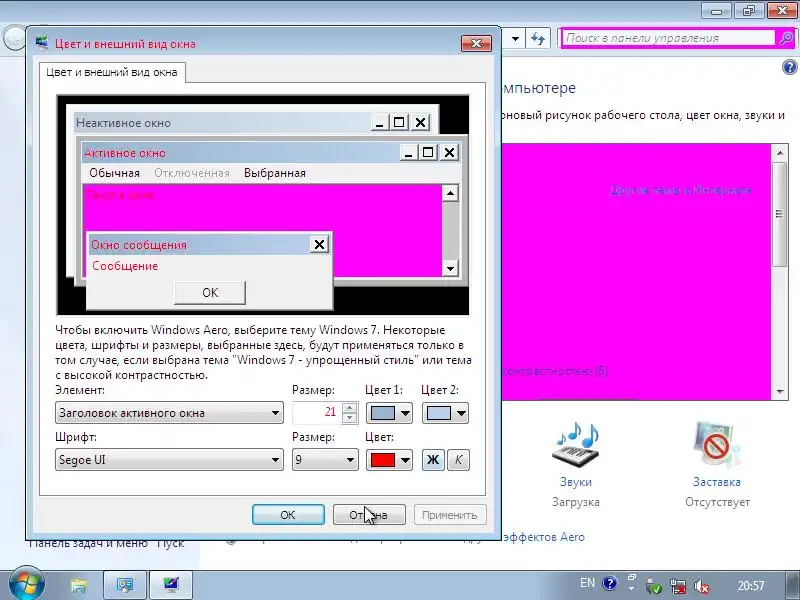800x600 pixels.
Task: Decrease element size with the down spinner arrow
Action: (349, 418)
